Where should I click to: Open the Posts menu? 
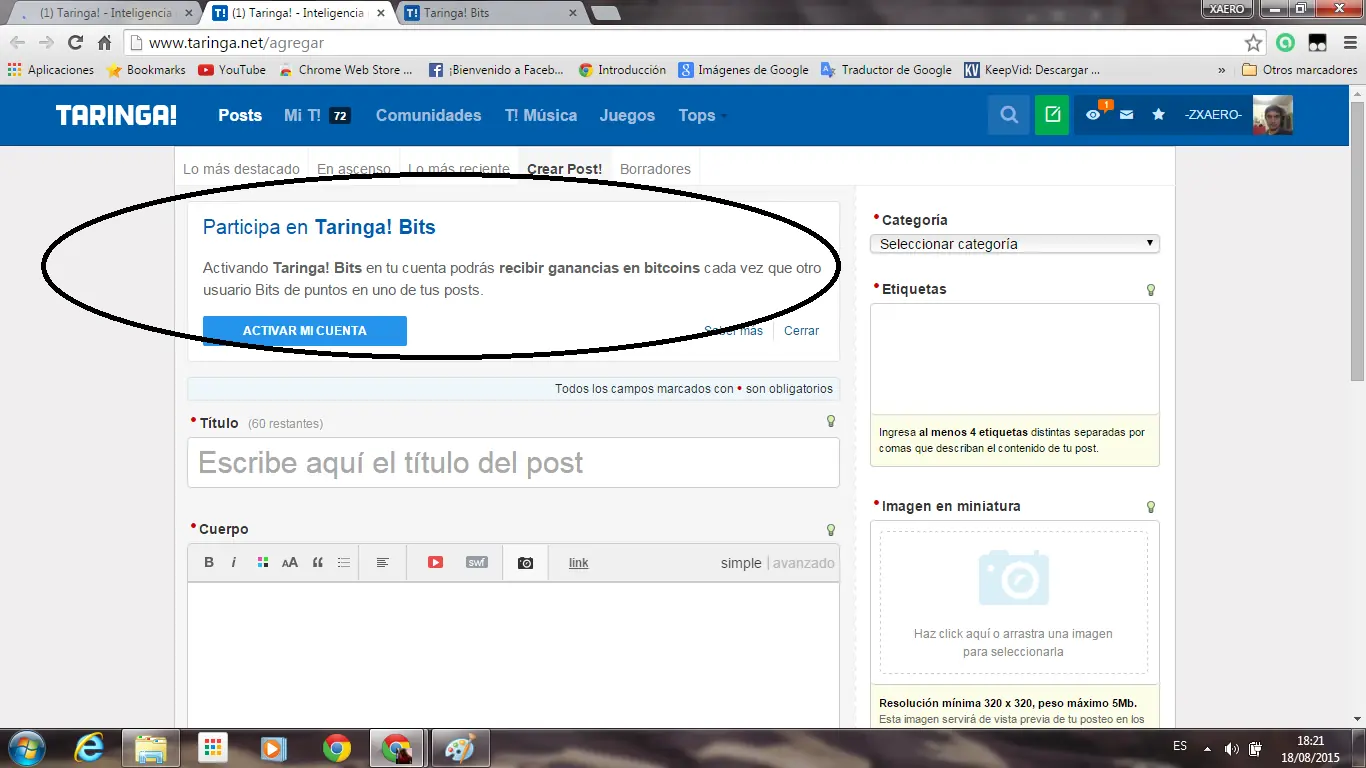click(x=240, y=115)
